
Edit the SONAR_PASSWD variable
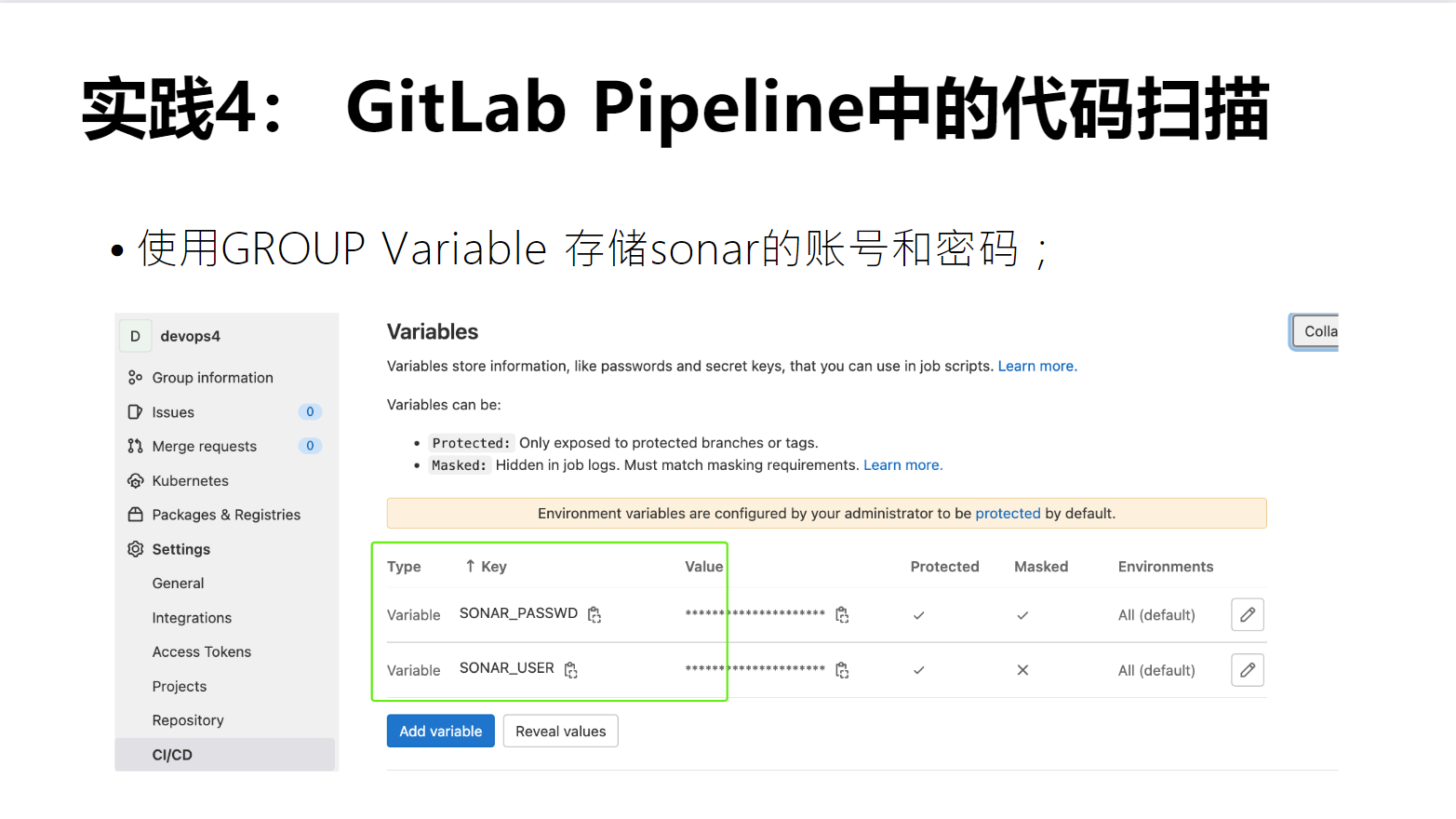[x=1248, y=614]
